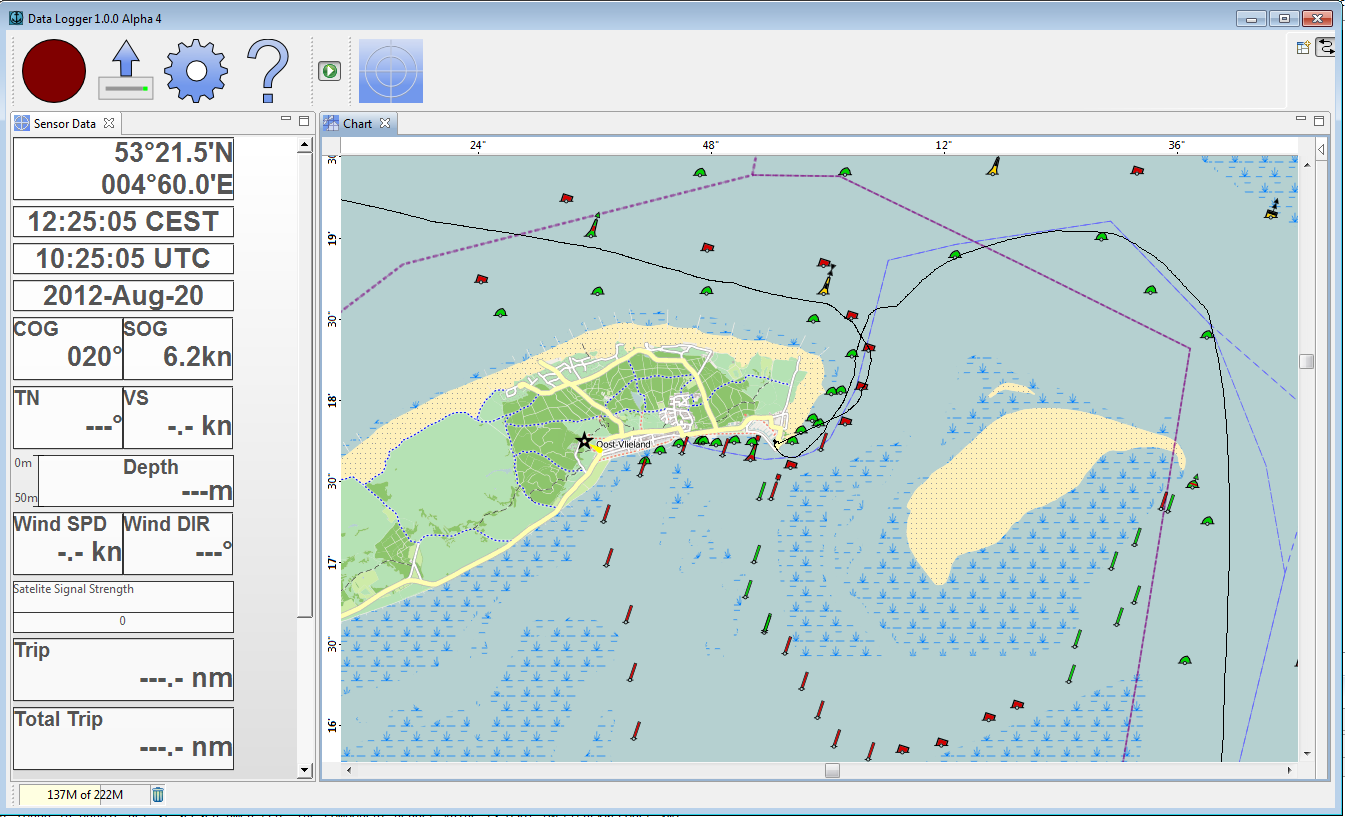The height and width of the screenshot is (817, 1345).
Task: Click the star marker at Oost-Vlieland
Action: pyautogui.click(x=584, y=441)
